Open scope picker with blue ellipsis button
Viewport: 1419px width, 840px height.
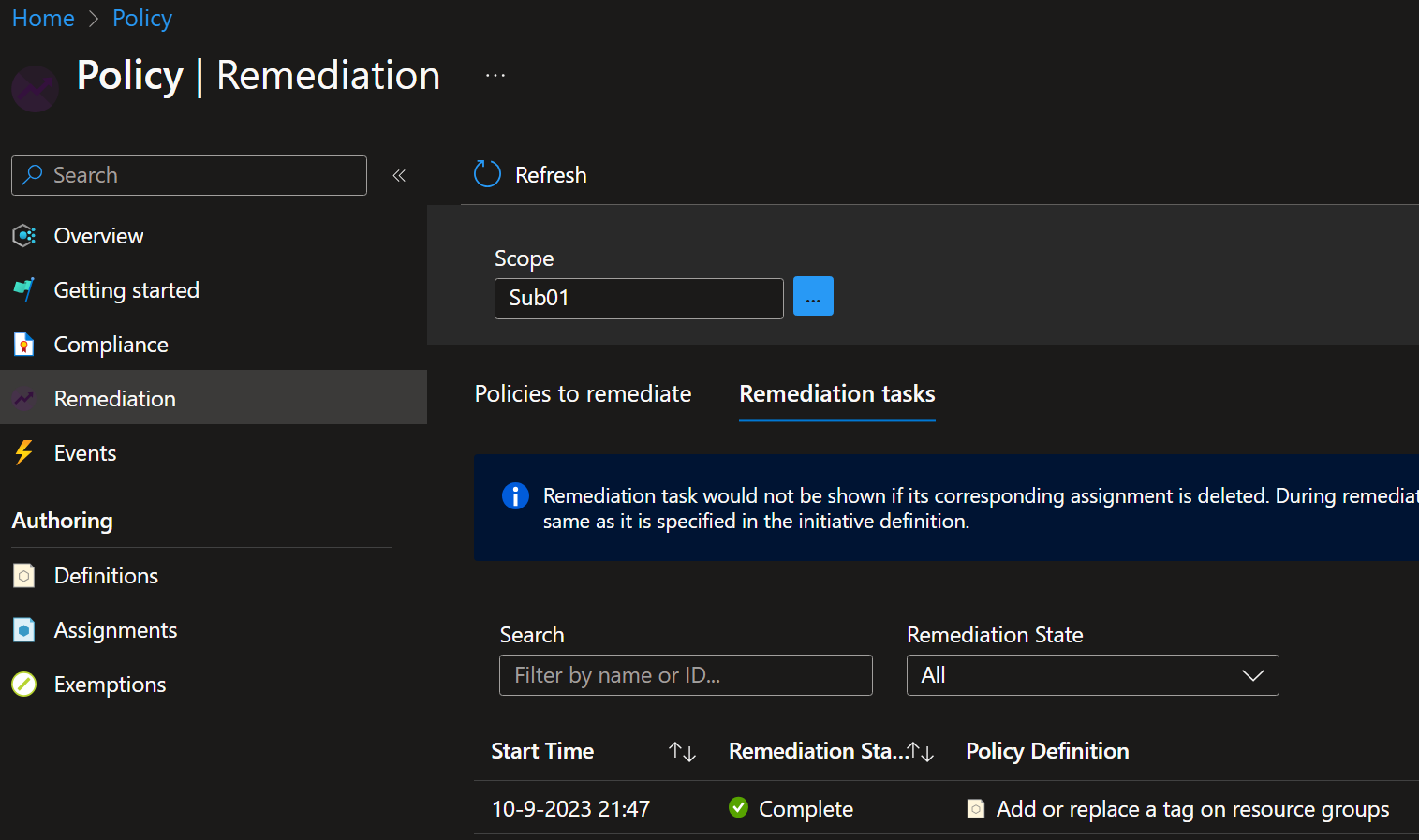pos(813,296)
